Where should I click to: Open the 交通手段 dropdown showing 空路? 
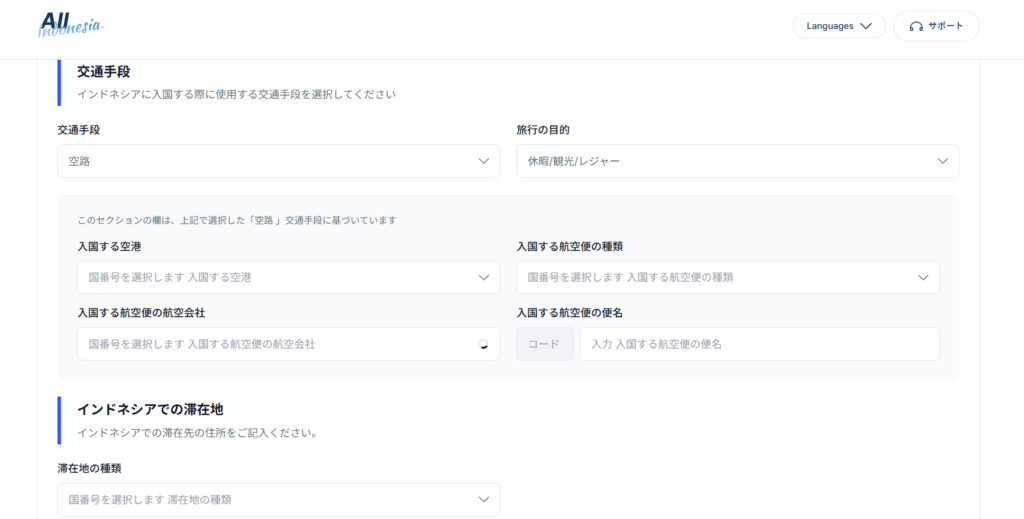coord(279,161)
